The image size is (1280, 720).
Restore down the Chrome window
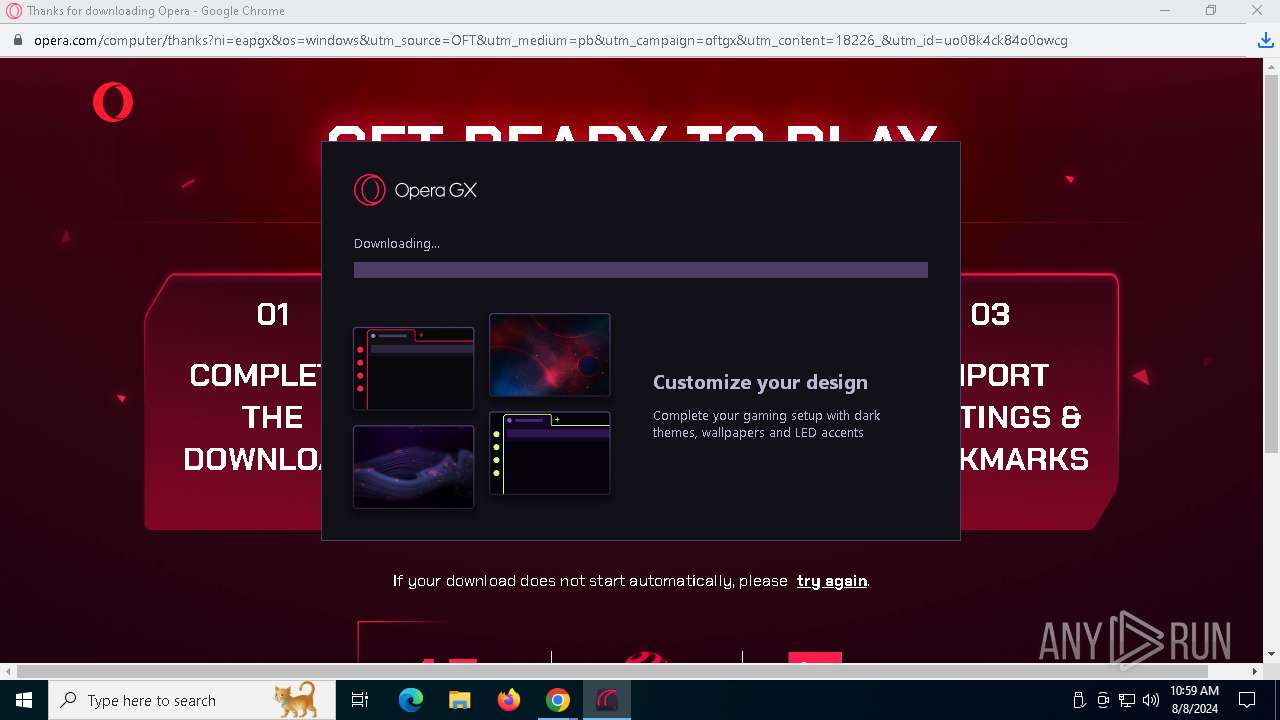1211,11
